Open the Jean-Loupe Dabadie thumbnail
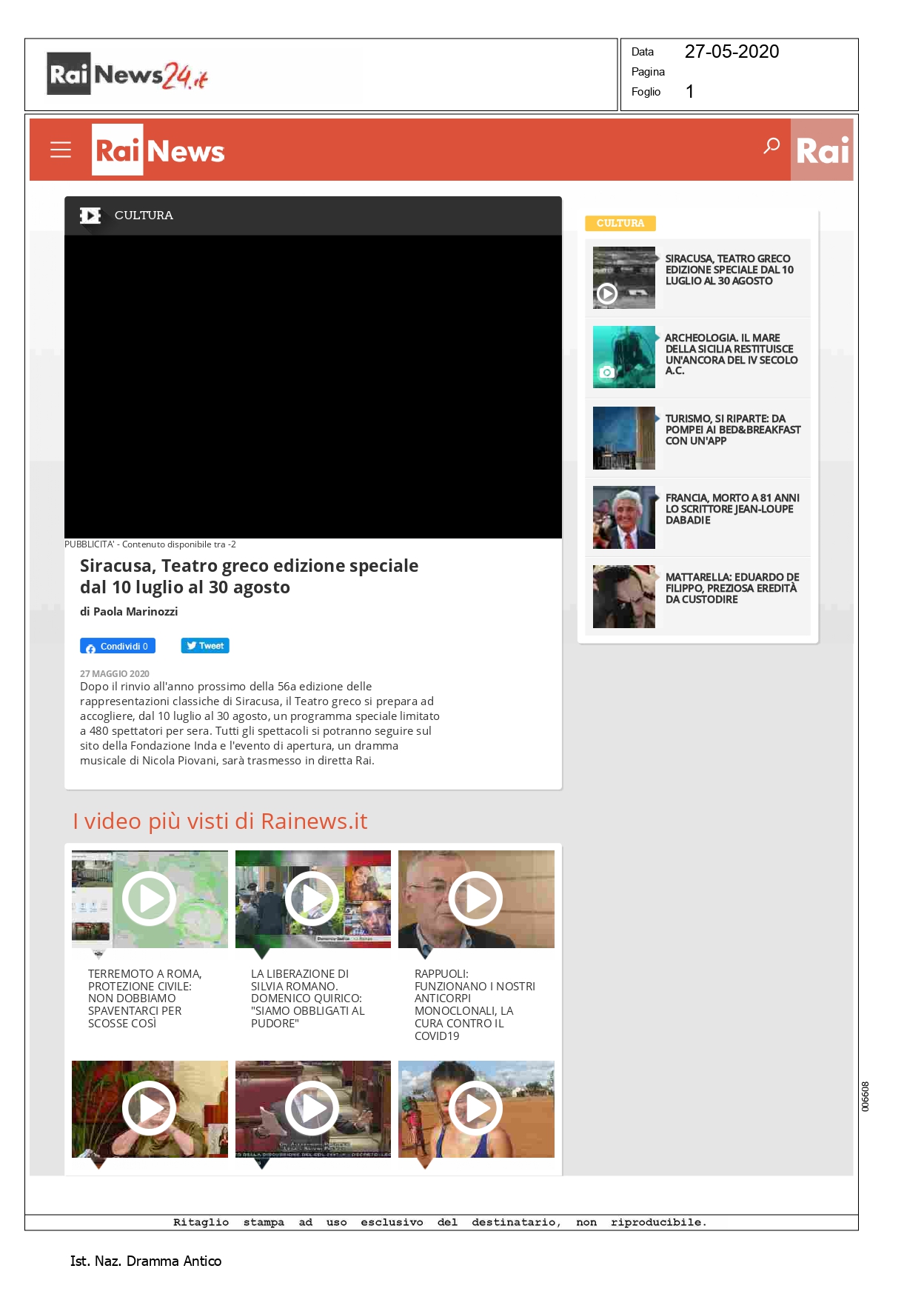Viewport: 924px width, 1297px height. click(624, 517)
